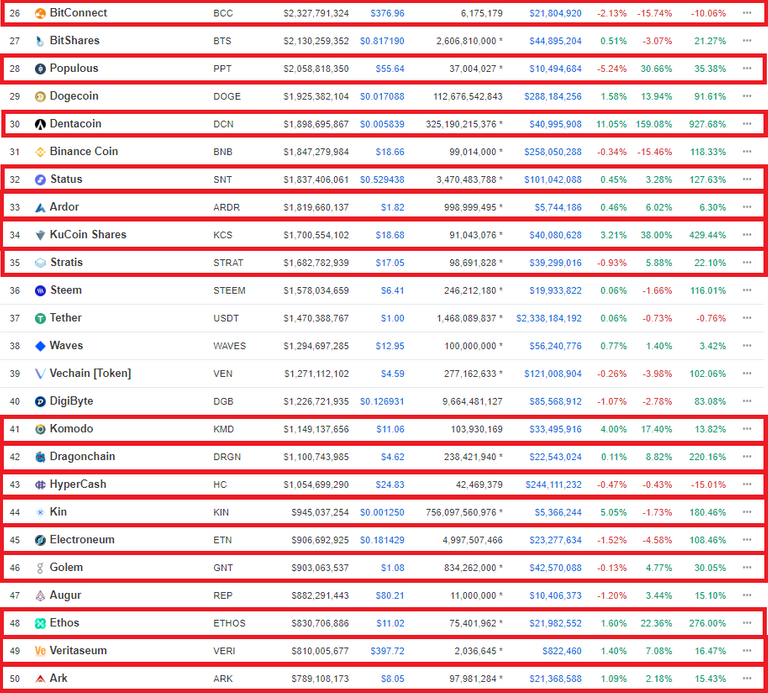
Task: Click the Dragonchain logo icon
Action: (x=40, y=457)
